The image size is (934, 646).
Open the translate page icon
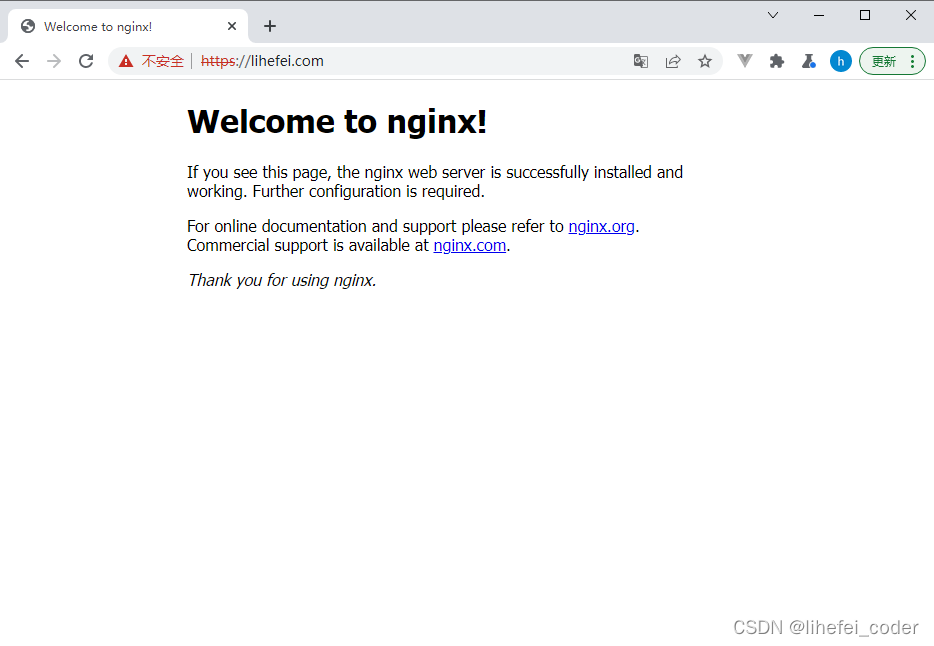[641, 61]
